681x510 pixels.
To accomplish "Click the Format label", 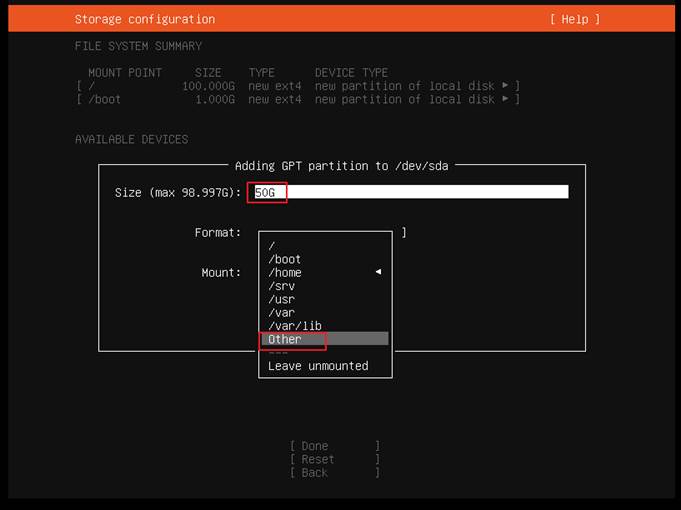I will [218, 232].
